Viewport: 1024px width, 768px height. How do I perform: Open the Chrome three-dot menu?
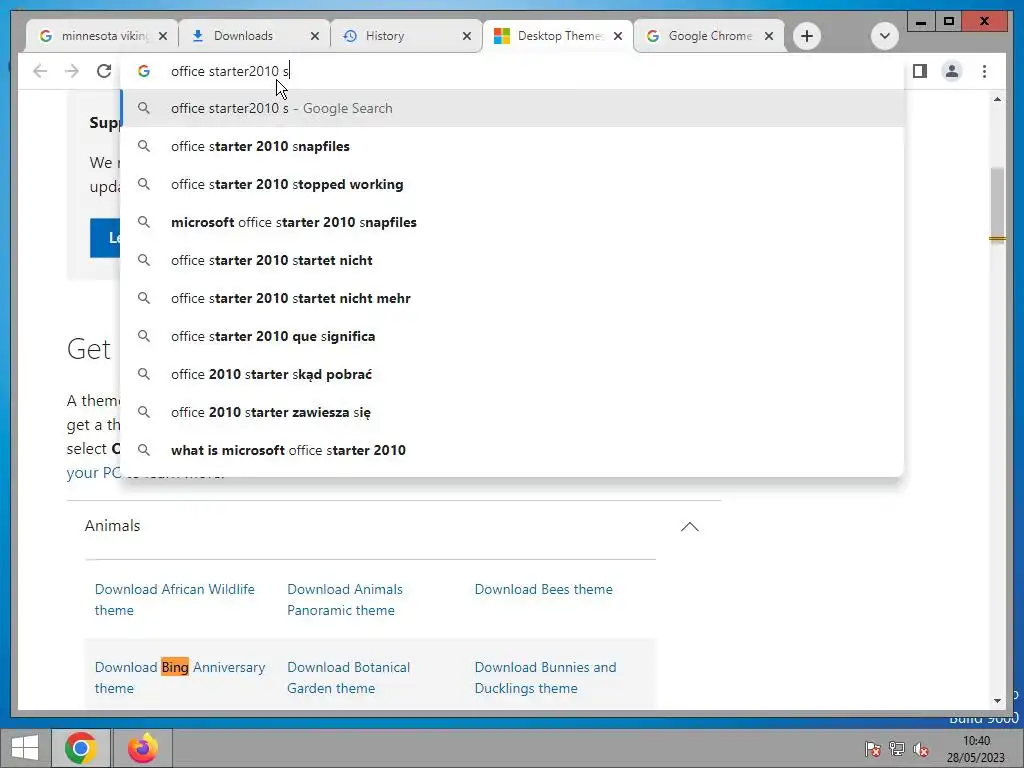984,71
